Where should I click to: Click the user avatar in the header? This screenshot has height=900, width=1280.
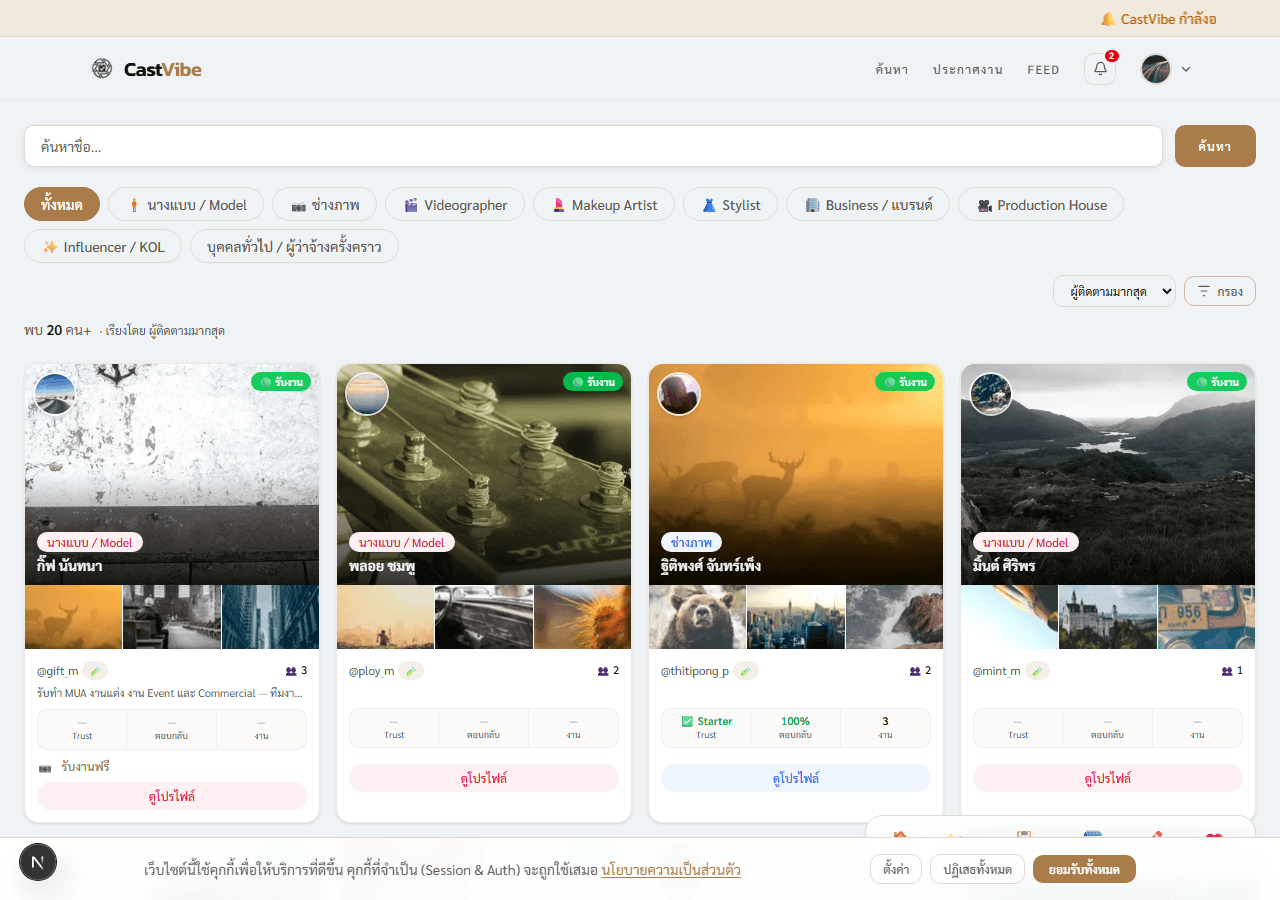click(1156, 69)
